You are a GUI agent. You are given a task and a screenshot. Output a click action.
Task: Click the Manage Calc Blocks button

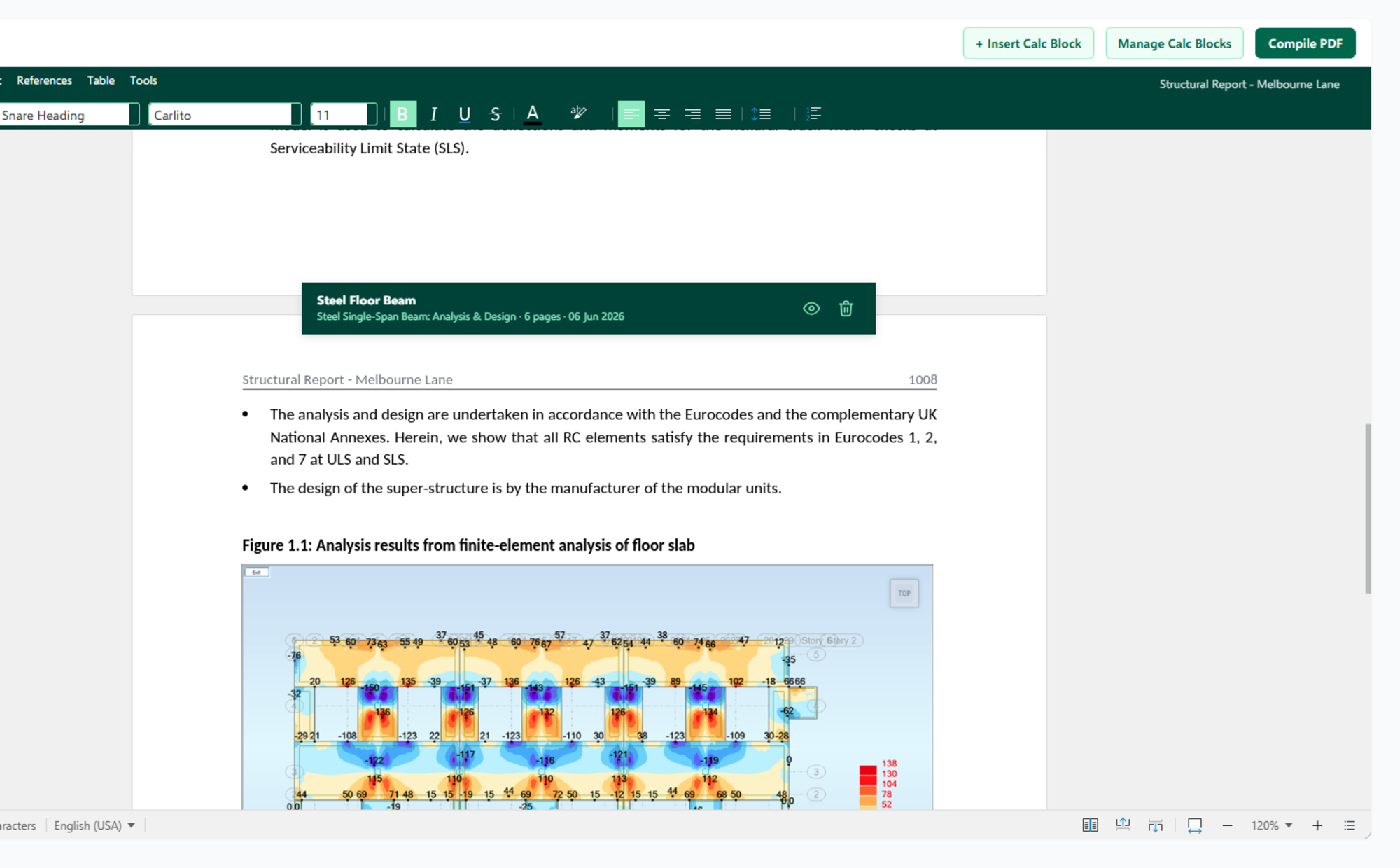pyautogui.click(x=1175, y=43)
